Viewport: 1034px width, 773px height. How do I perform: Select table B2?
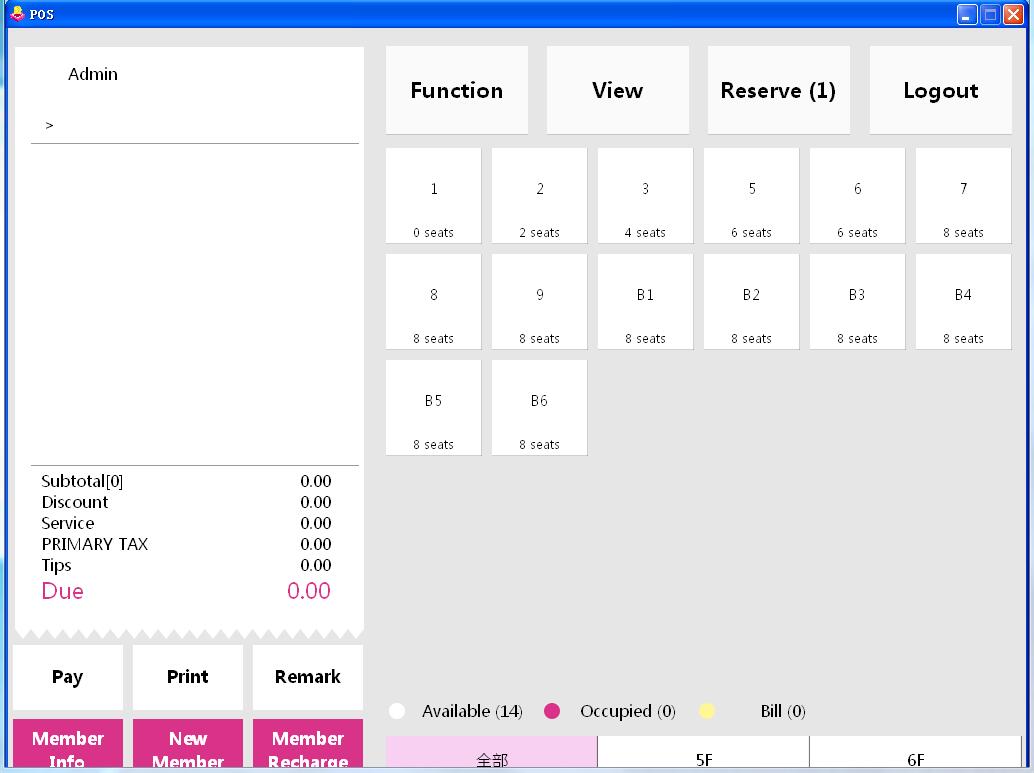click(751, 301)
